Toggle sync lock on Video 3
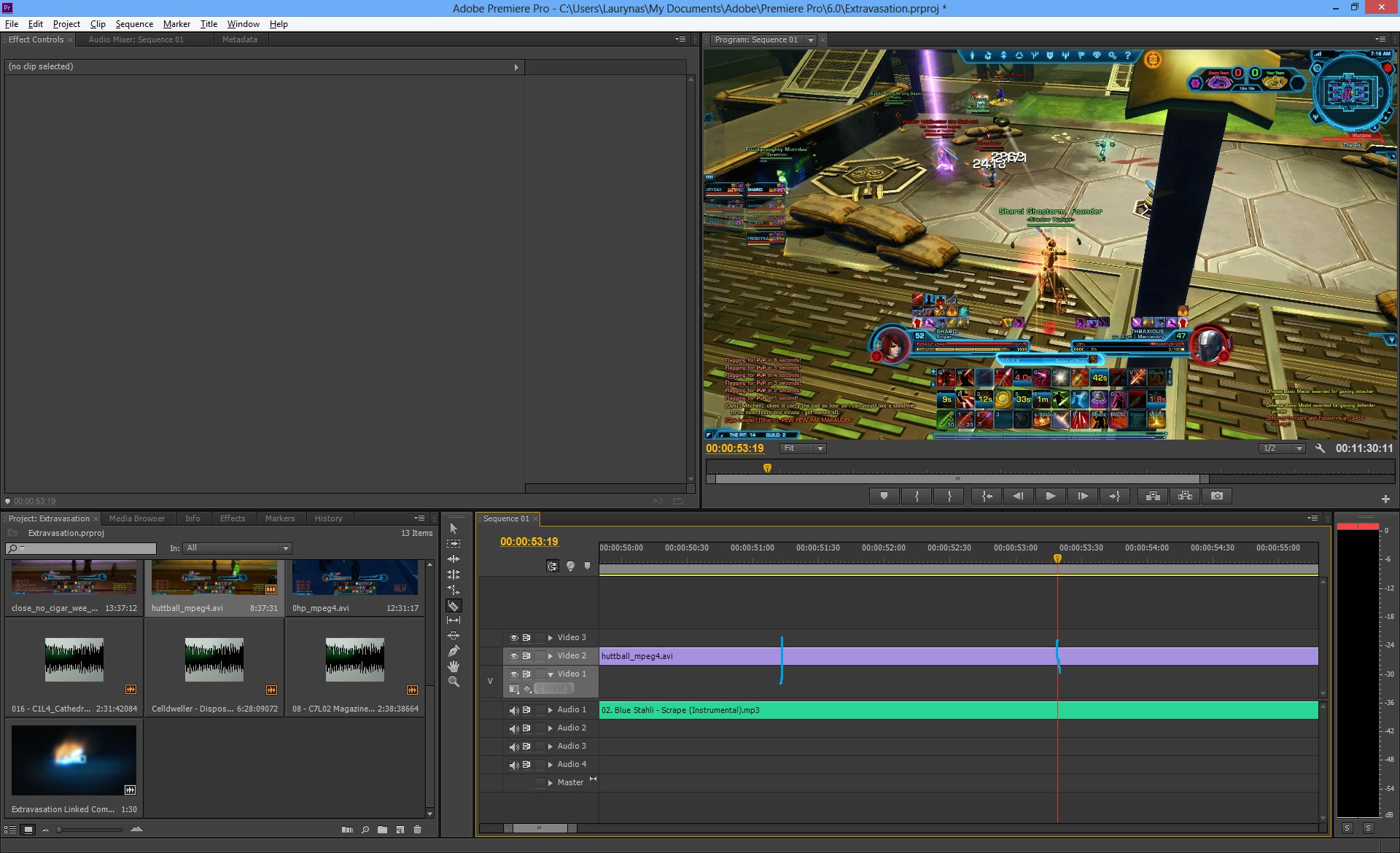Image resolution: width=1400 pixels, height=853 pixels. click(x=526, y=638)
